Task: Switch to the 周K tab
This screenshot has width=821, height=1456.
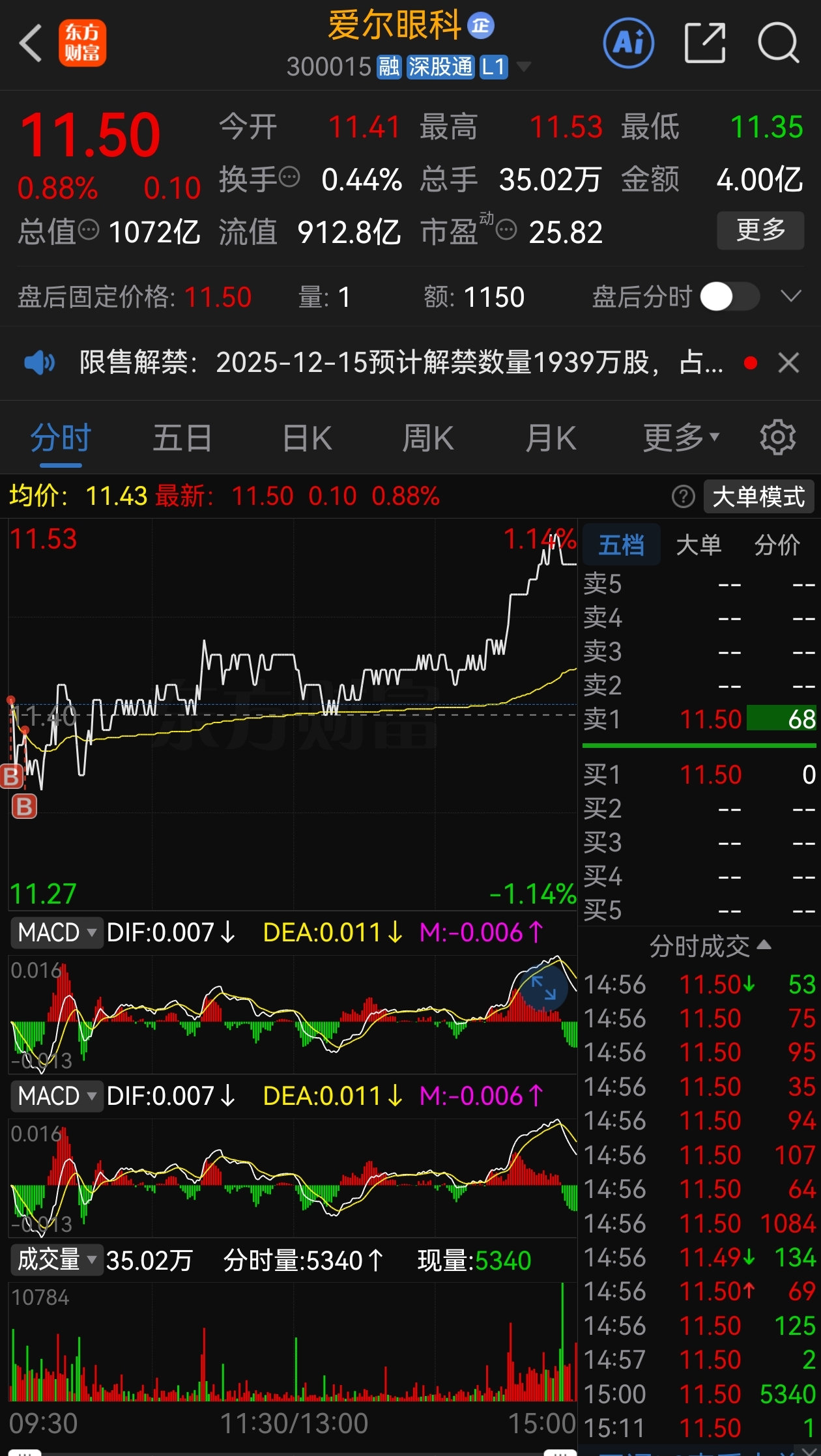Action: (428, 438)
